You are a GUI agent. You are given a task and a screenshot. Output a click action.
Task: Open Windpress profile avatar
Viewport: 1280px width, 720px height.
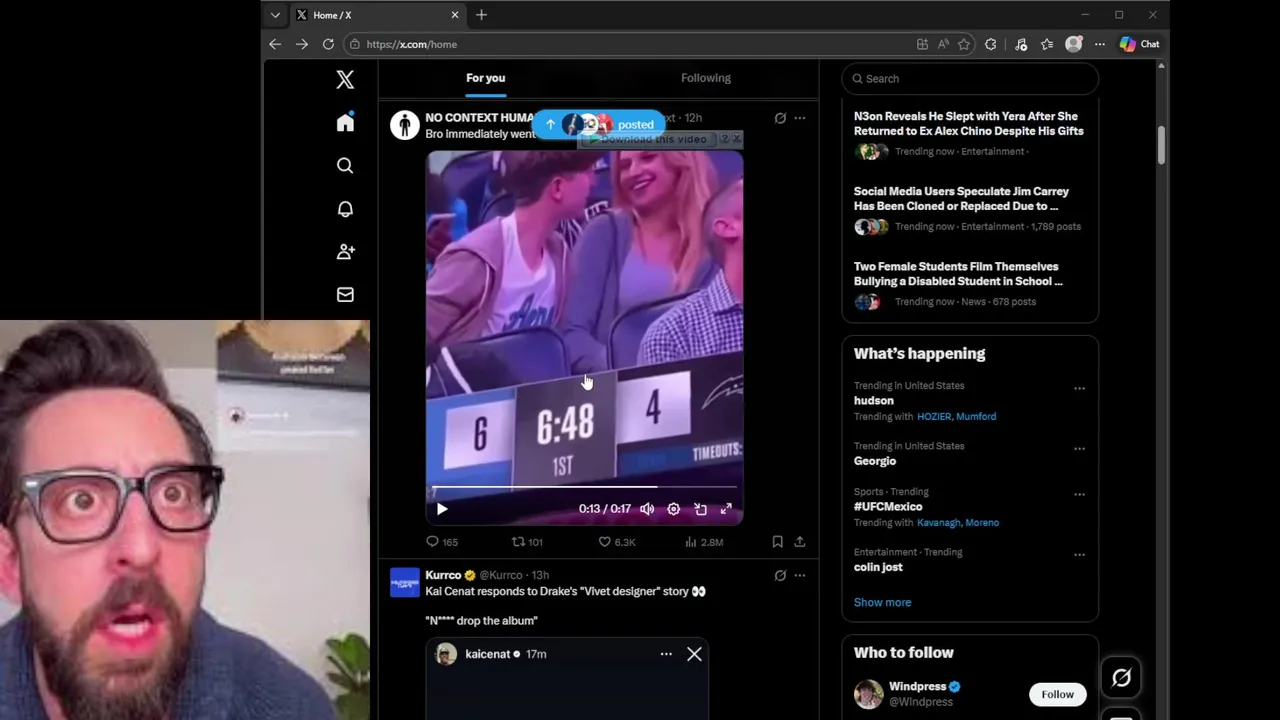click(868, 694)
